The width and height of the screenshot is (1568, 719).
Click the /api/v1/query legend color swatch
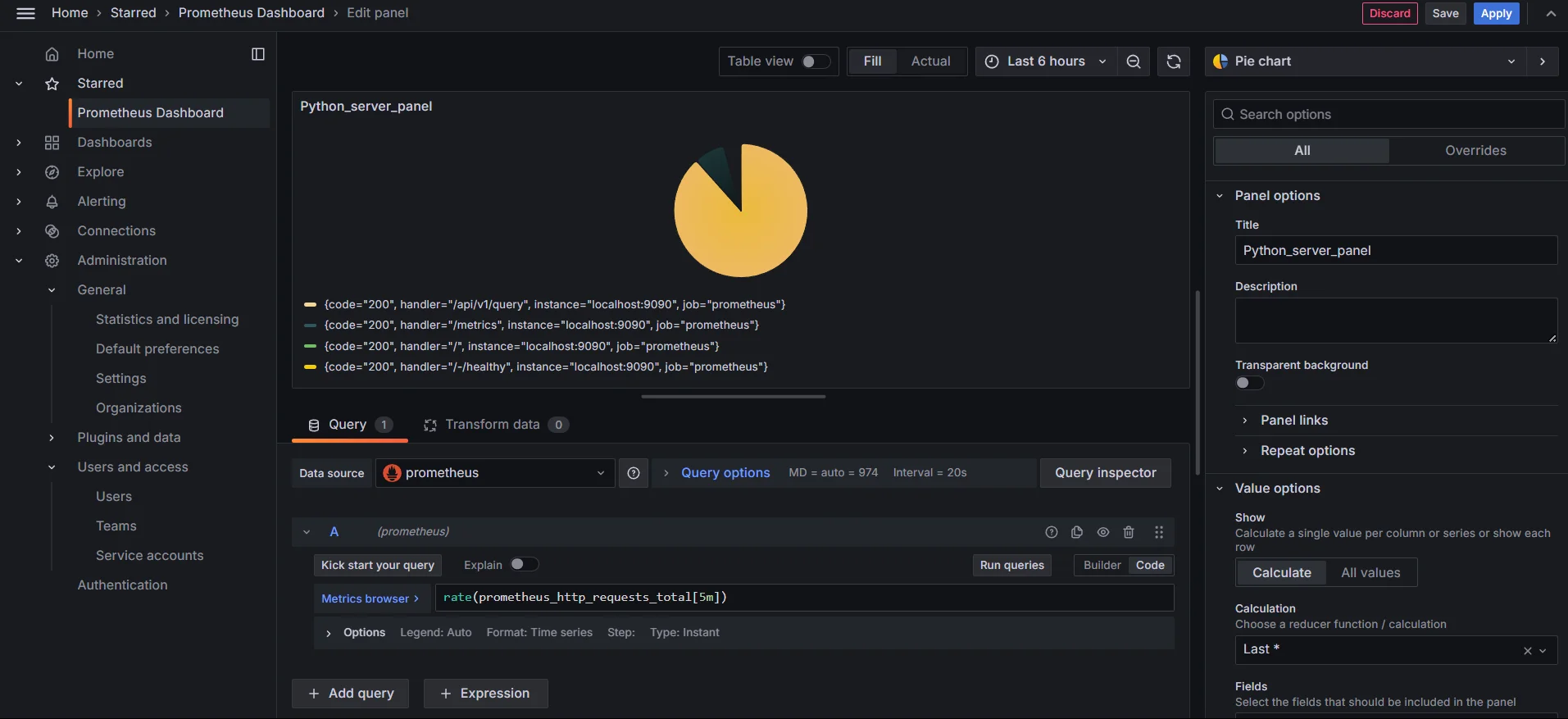click(x=310, y=304)
